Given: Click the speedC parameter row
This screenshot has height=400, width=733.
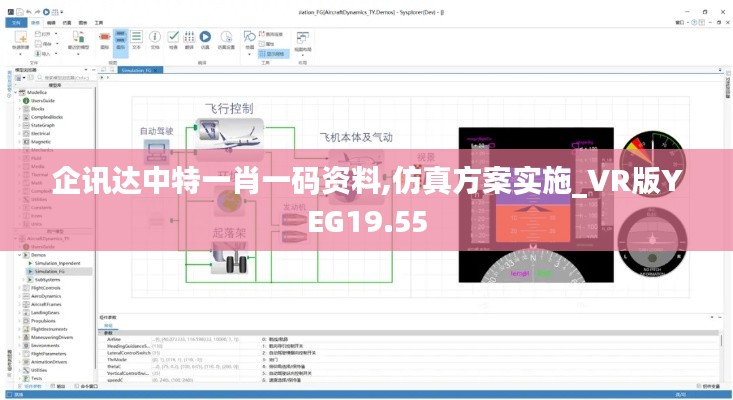Looking at the screenshot, I should (411, 380).
